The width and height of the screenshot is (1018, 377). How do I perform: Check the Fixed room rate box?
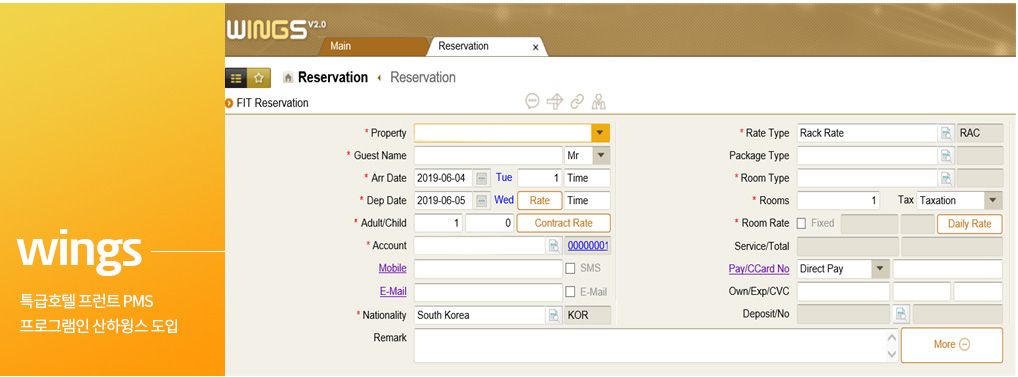pos(801,223)
